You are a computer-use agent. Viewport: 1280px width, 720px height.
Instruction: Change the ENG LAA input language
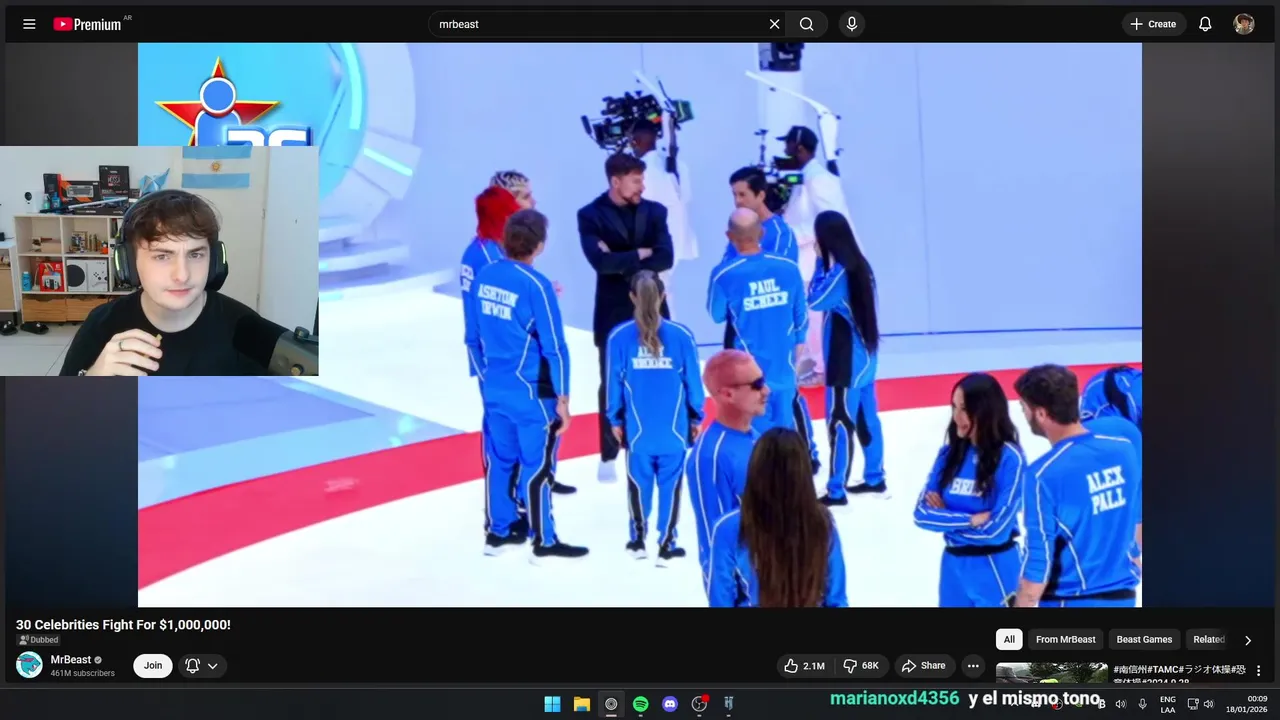[x=1168, y=704]
